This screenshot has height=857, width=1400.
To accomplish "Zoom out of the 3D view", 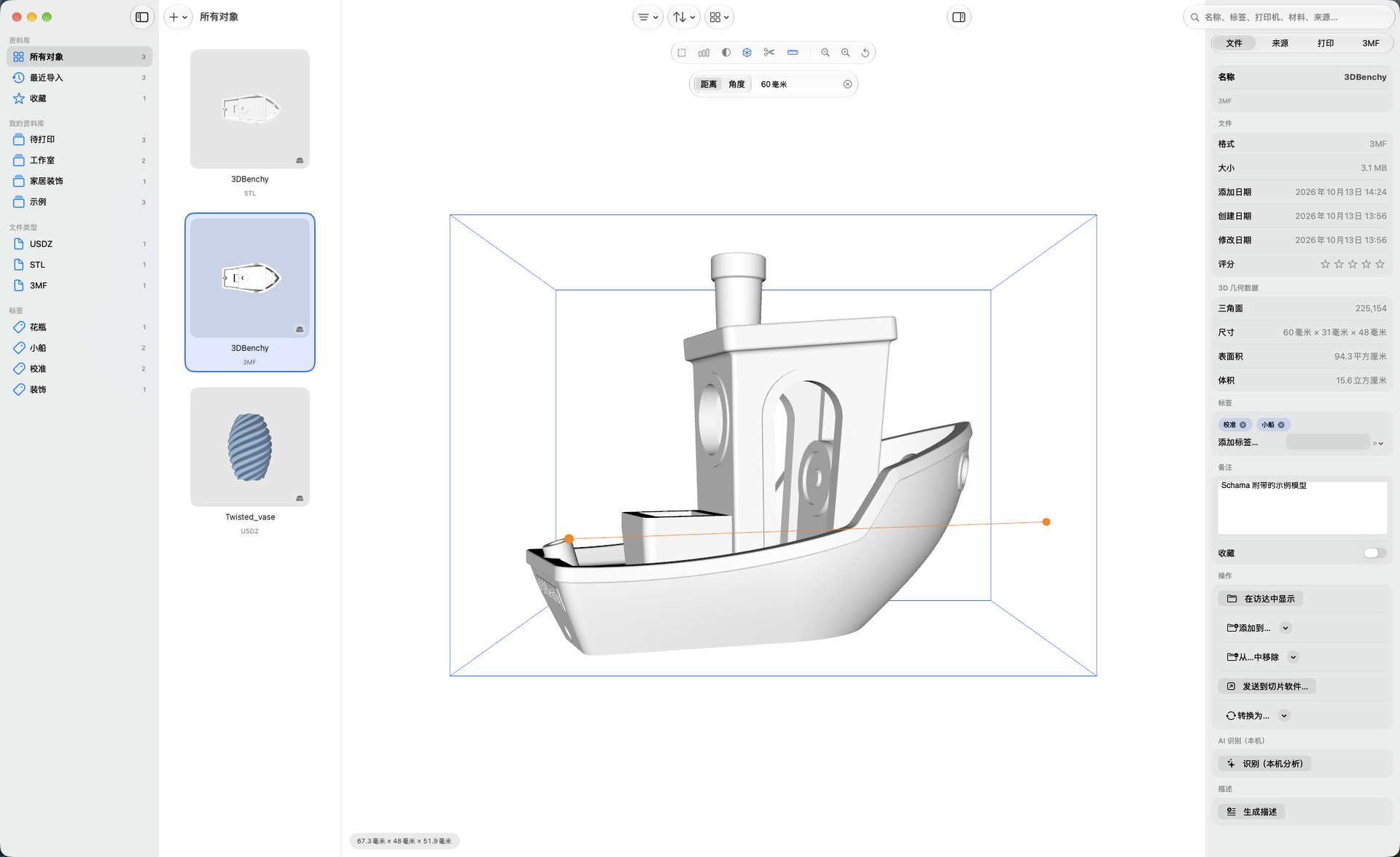I will [x=825, y=53].
